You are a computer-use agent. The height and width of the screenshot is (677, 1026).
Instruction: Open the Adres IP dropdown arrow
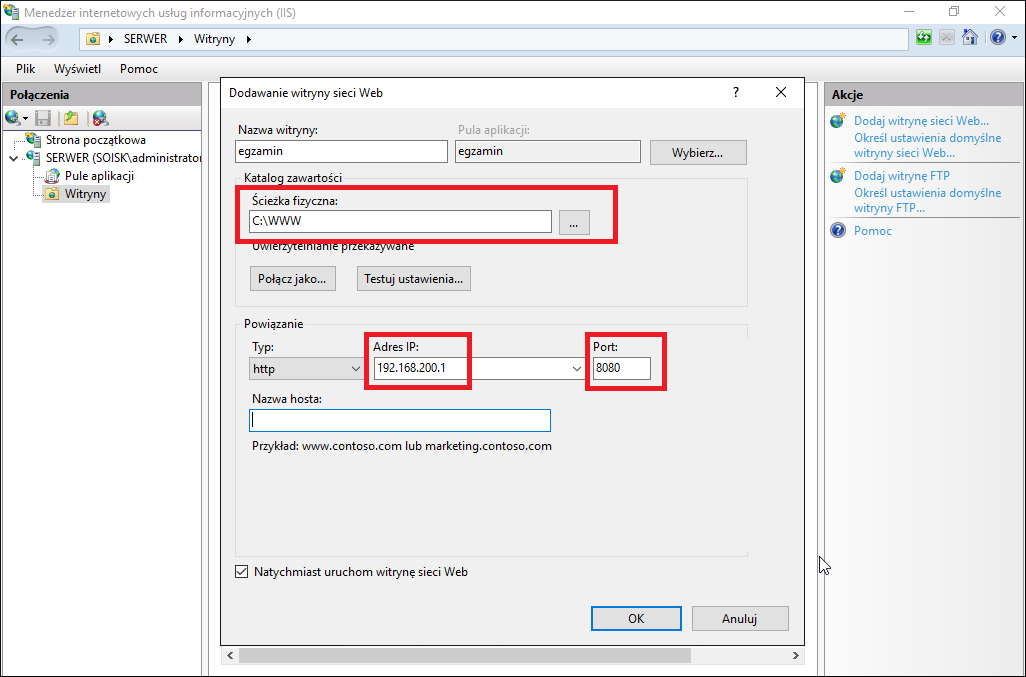point(576,369)
